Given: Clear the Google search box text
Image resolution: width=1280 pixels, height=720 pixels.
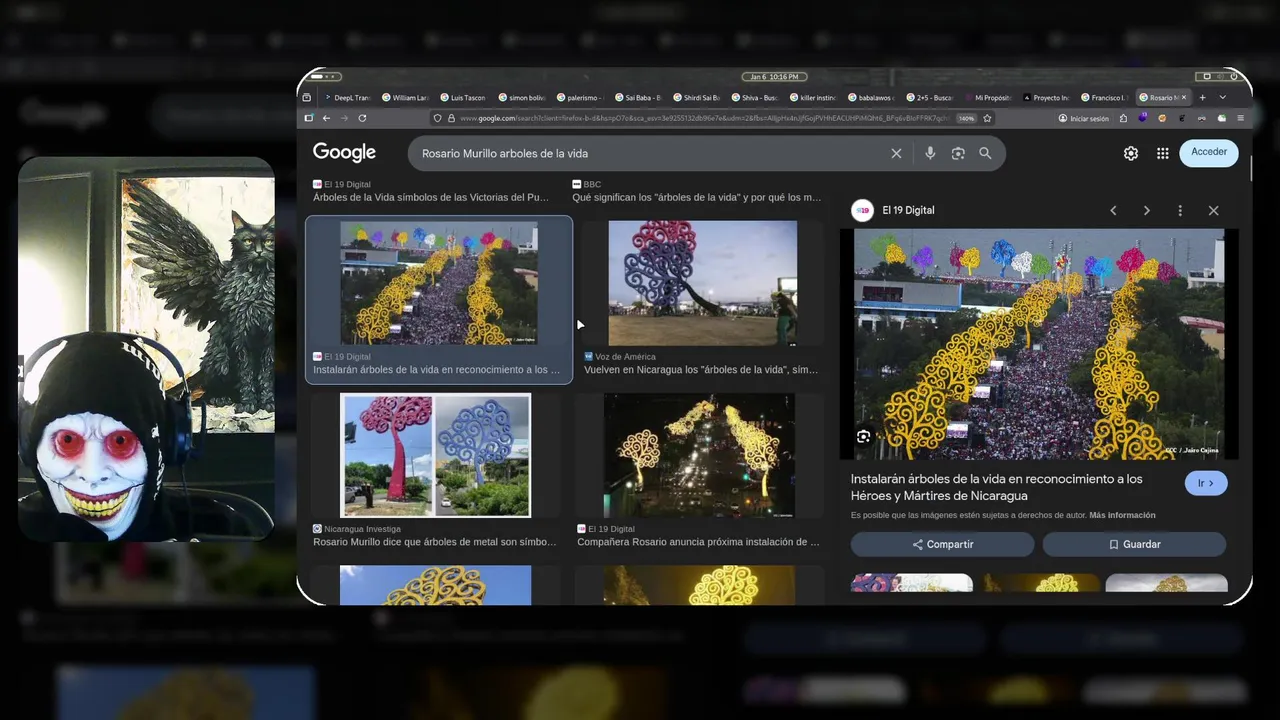Looking at the screenshot, I should pyautogui.click(x=896, y=153).
